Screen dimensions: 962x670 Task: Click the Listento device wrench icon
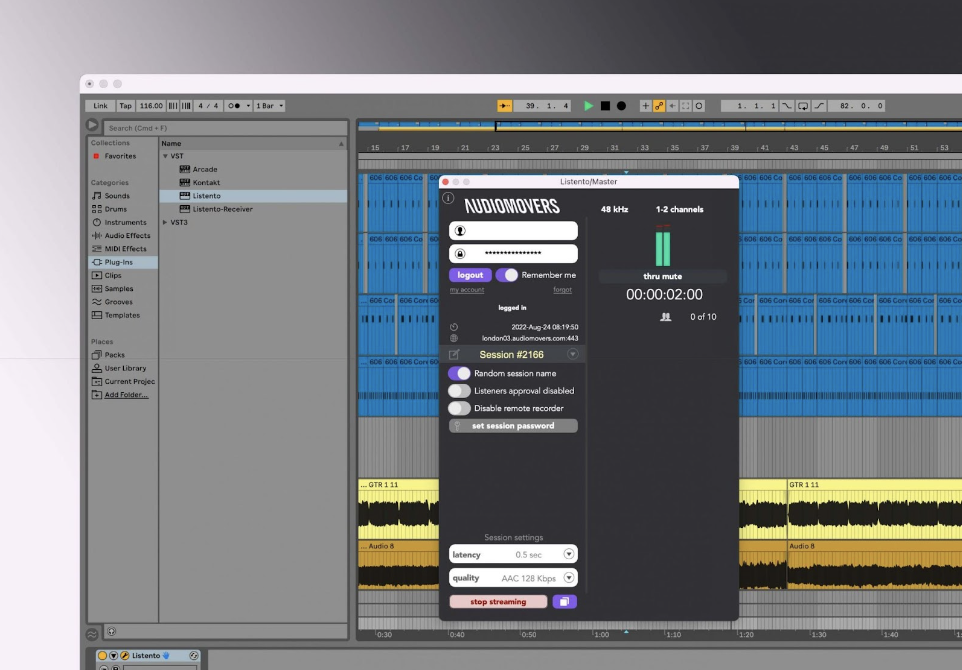(125, 656)
